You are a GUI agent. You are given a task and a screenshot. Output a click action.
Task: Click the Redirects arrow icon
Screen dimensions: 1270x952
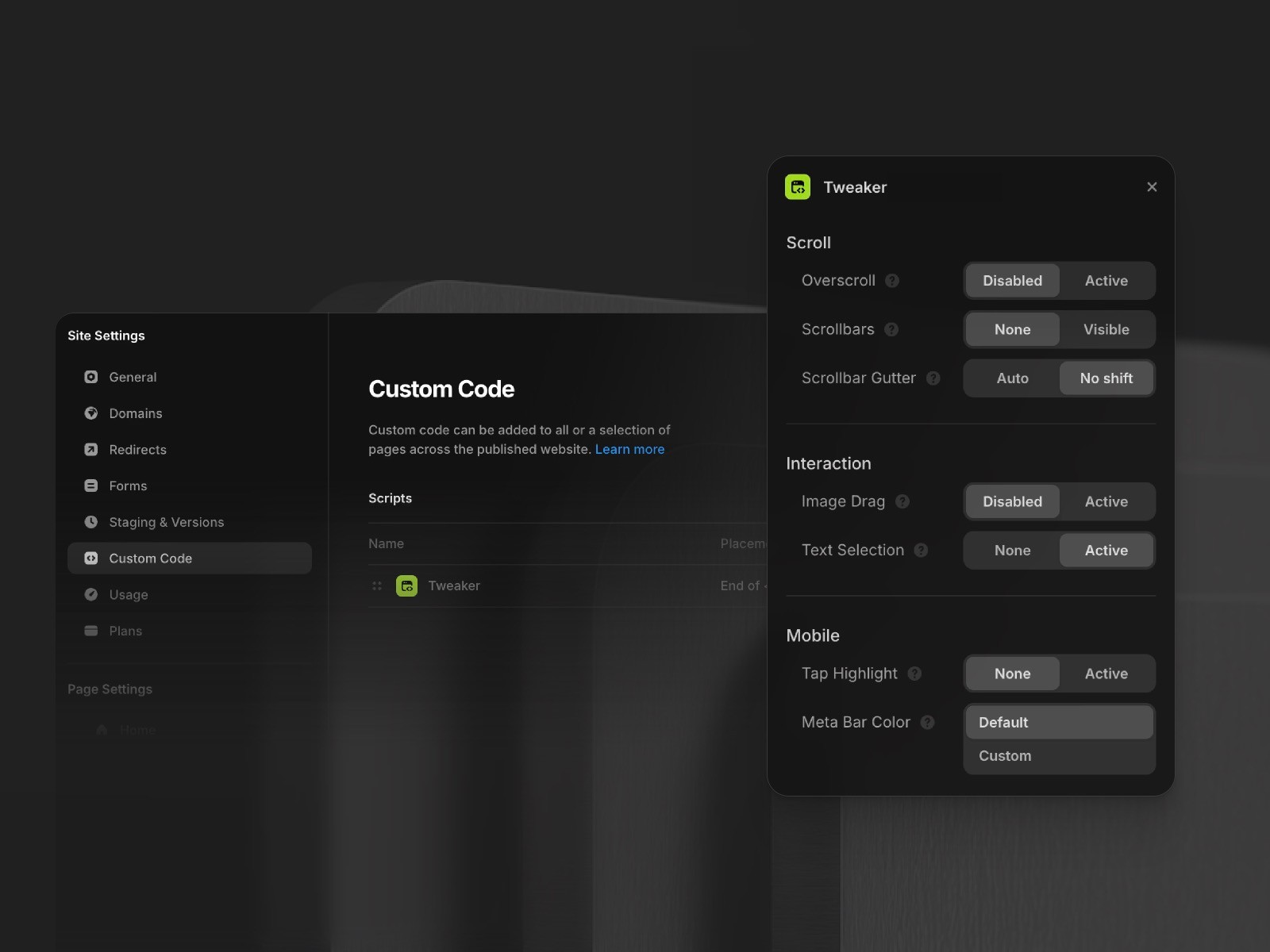[x=90, y=449]
